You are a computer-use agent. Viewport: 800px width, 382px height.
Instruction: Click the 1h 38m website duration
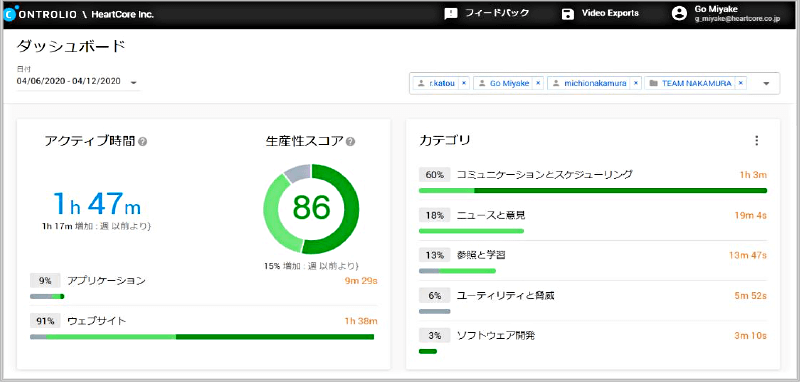(x=361, y=321)
